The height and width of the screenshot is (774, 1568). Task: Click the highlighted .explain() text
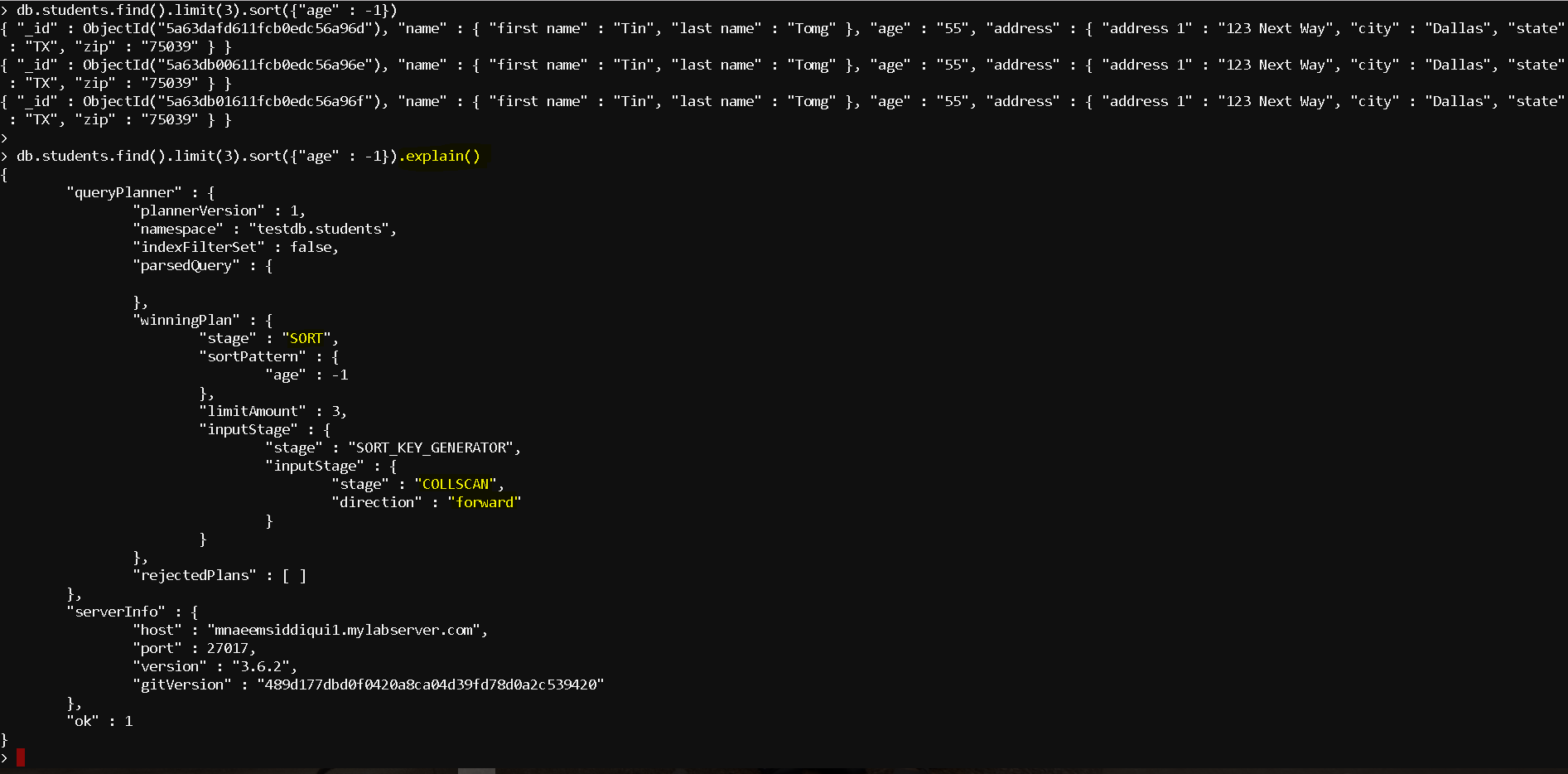440,156
